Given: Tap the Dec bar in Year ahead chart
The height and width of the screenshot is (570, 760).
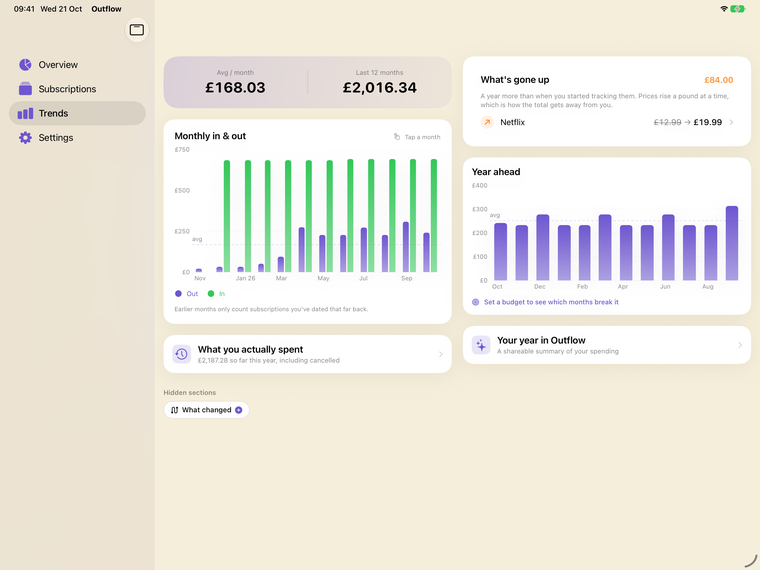Looking at the screenshot, I should (x=543, y=247).
